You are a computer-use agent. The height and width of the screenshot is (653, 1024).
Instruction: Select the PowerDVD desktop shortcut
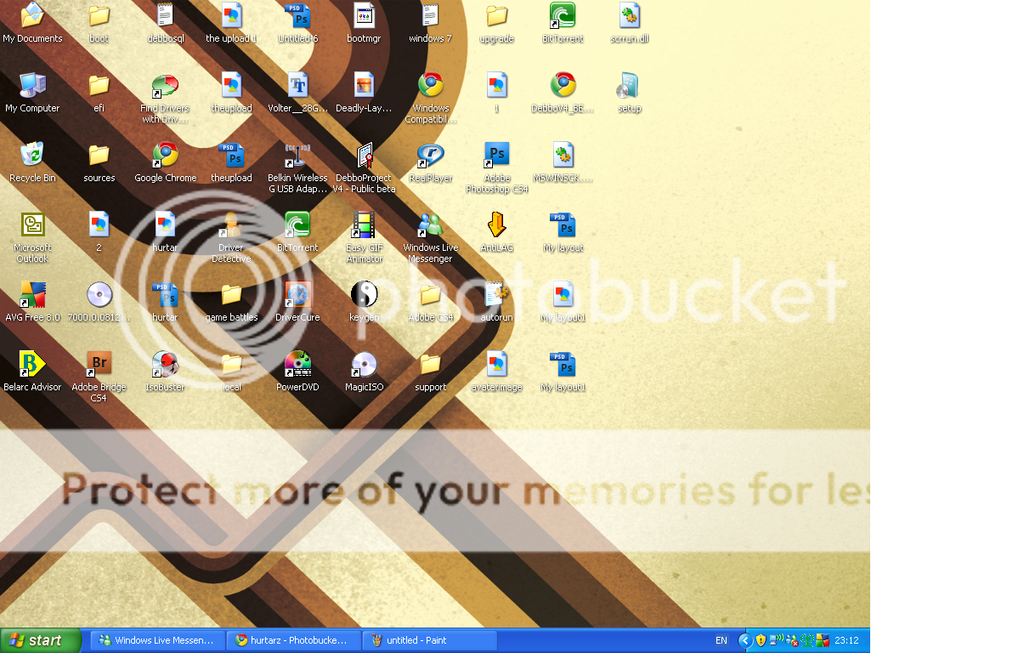pos(297,366)
